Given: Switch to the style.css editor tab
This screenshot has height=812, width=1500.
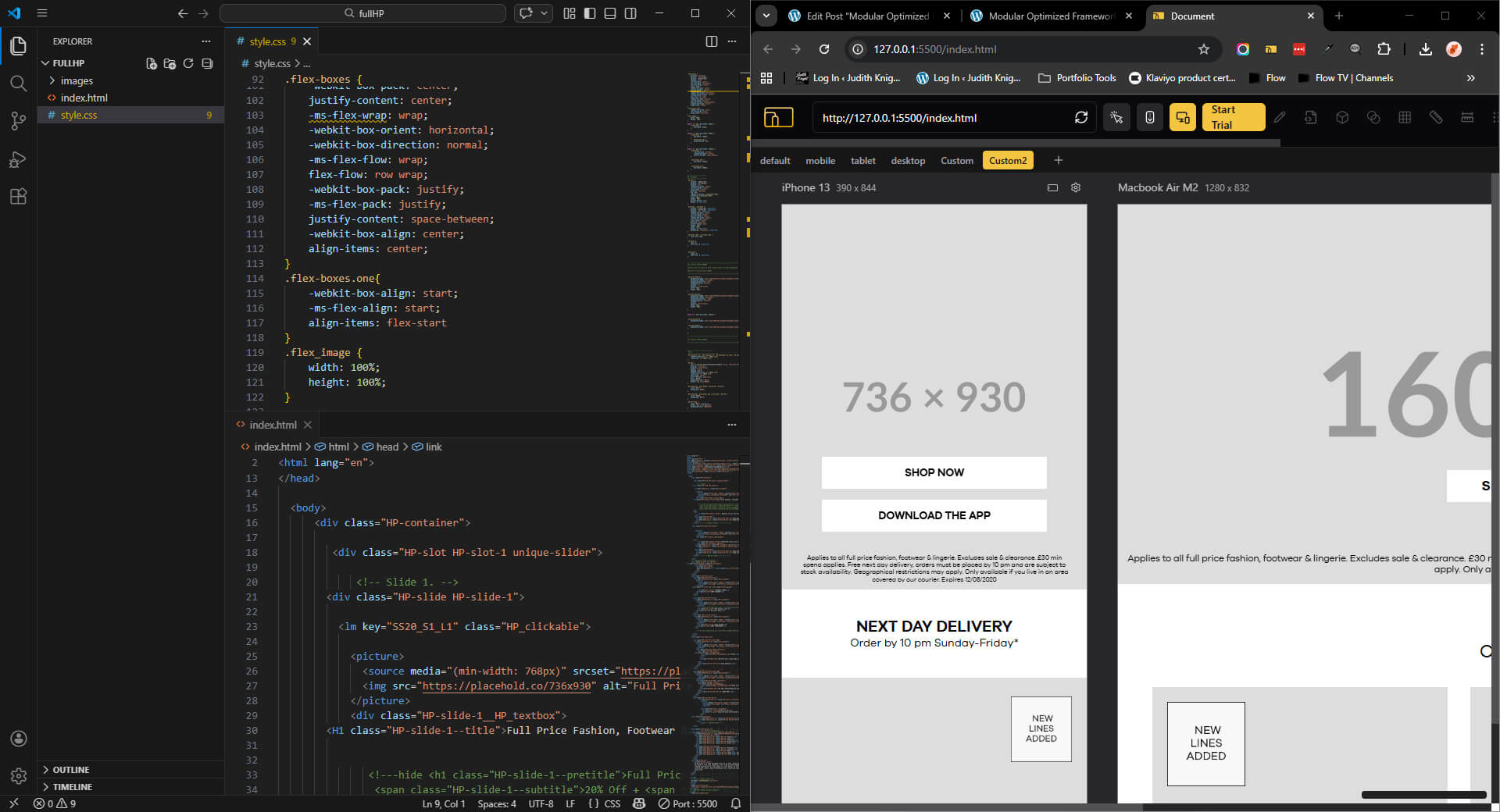Looking at the screenshot, I should (x=267, y=41).
